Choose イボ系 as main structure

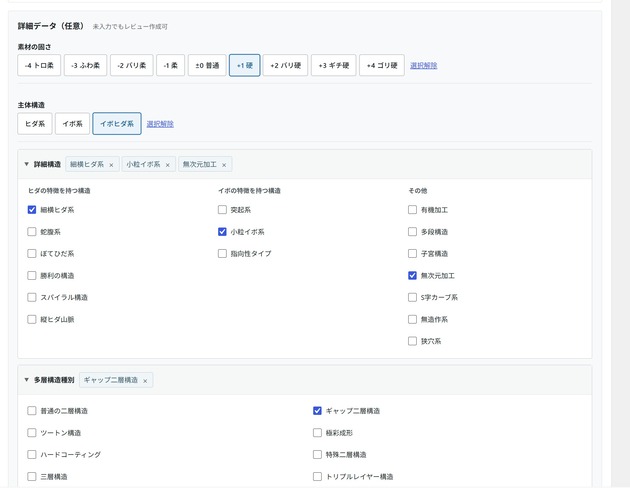(x=72, y=124)
